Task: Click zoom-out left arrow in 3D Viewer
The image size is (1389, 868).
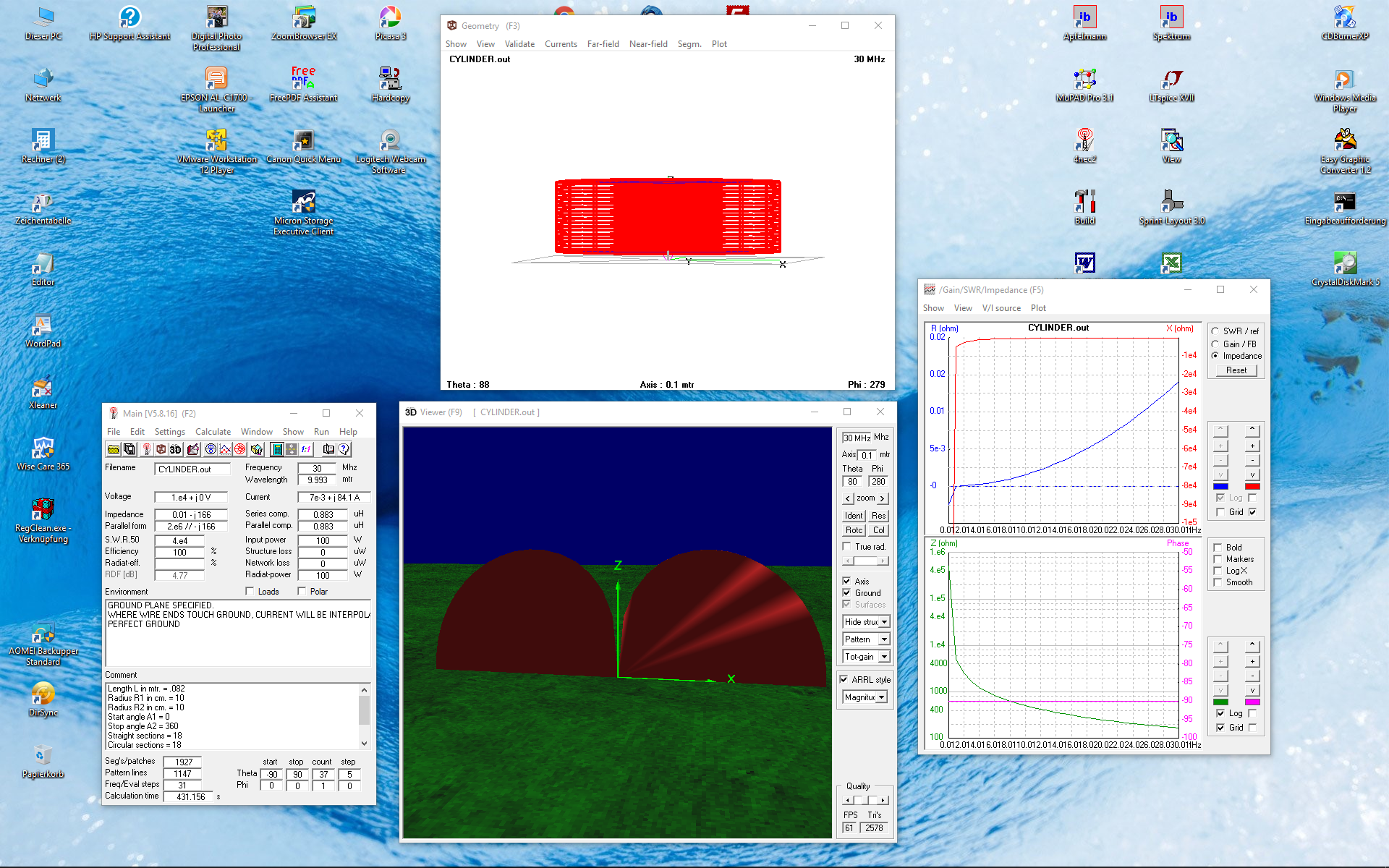Action: [x=848, y=498]
